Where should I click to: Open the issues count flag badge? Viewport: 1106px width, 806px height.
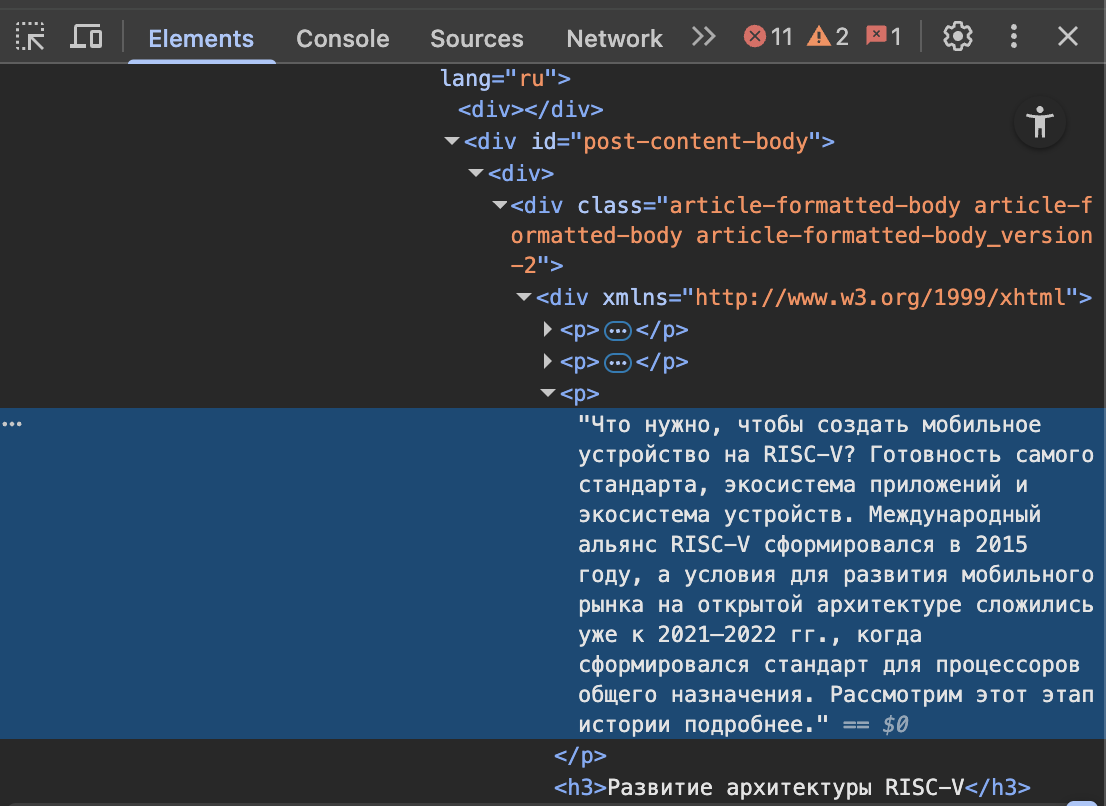point(883,38)
